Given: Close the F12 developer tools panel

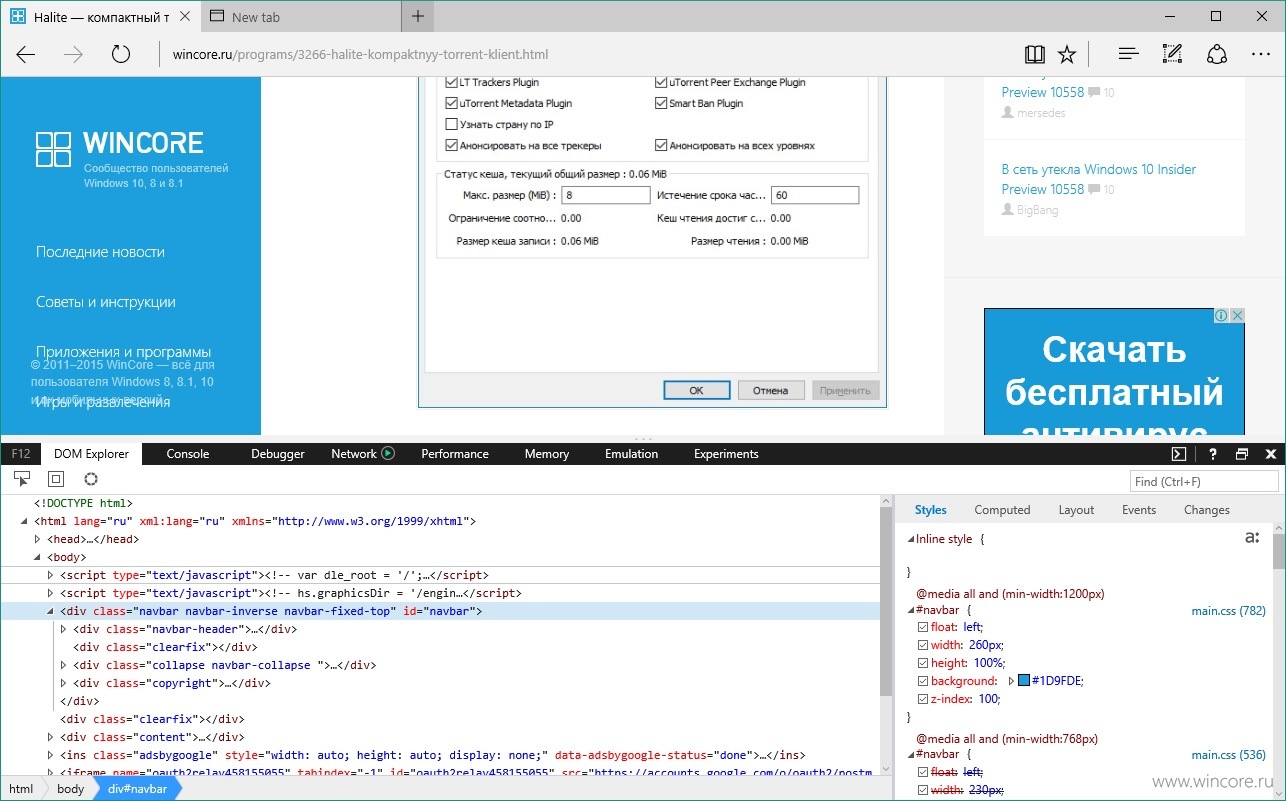Looking at the screenshot, I should pos(1269,454).
